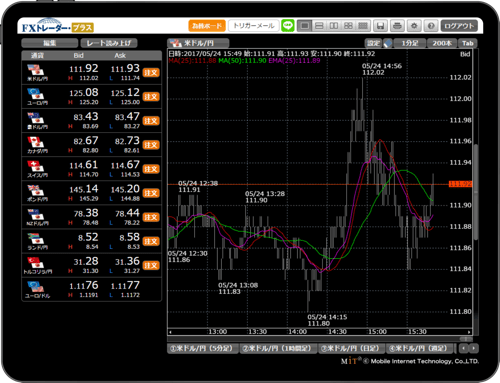Click the 145.20 Ask price for ポンド/円
The width and height of the screenshot is (500, 383).
[125, 189]
